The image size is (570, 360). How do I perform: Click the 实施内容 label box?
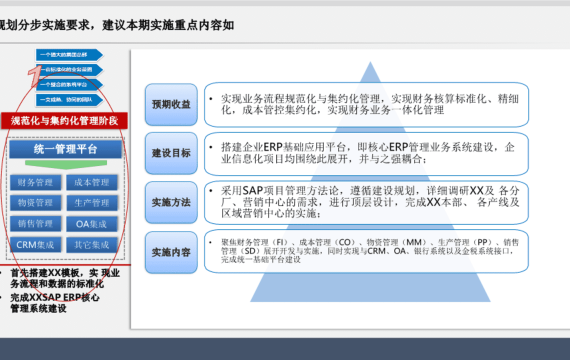[171, 252]
